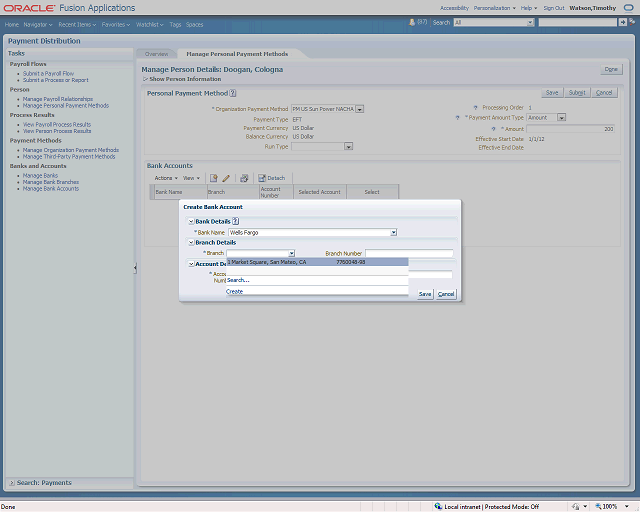Open the Favorites menu
The height and width of the screenshot is (512, 640).
(116, 24)
